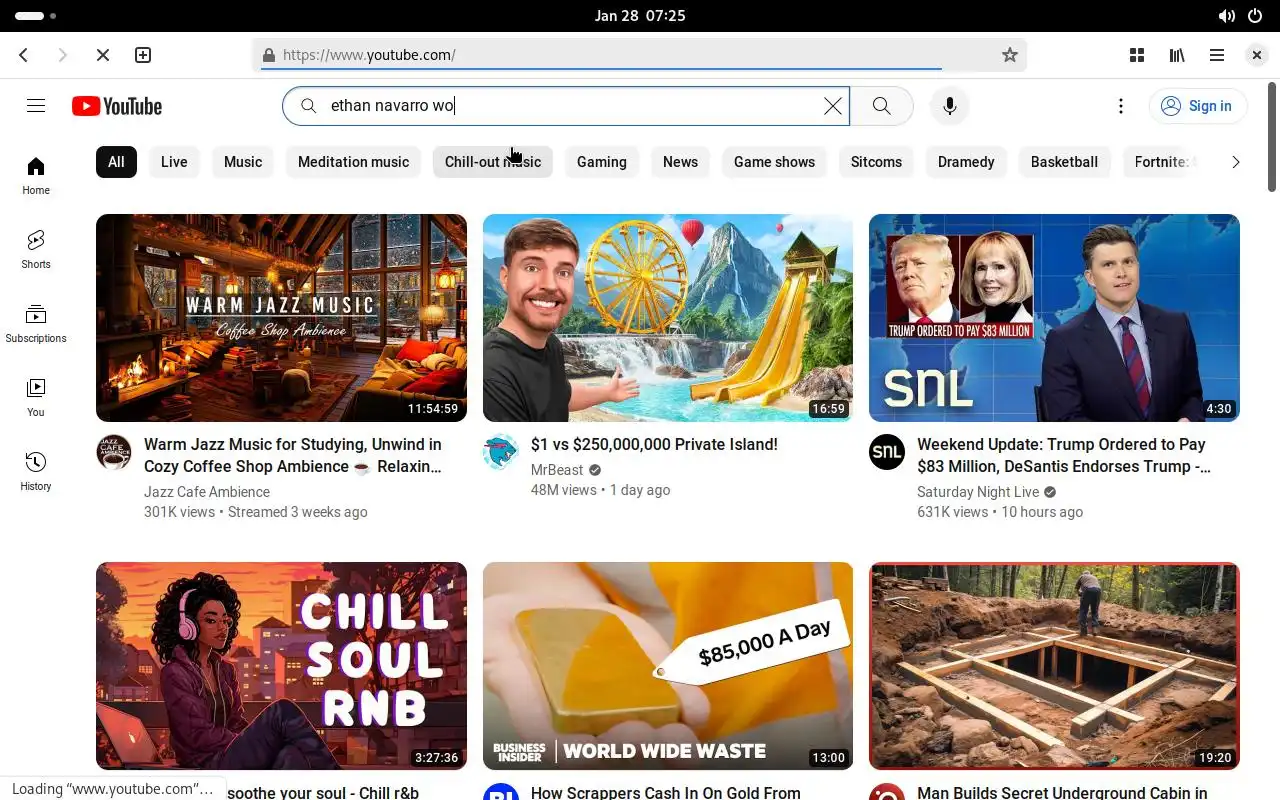Open Jazz Cafe Ambience channel name
The image size is (1280, 800).
pyautogui.click(x=207, y=492)
